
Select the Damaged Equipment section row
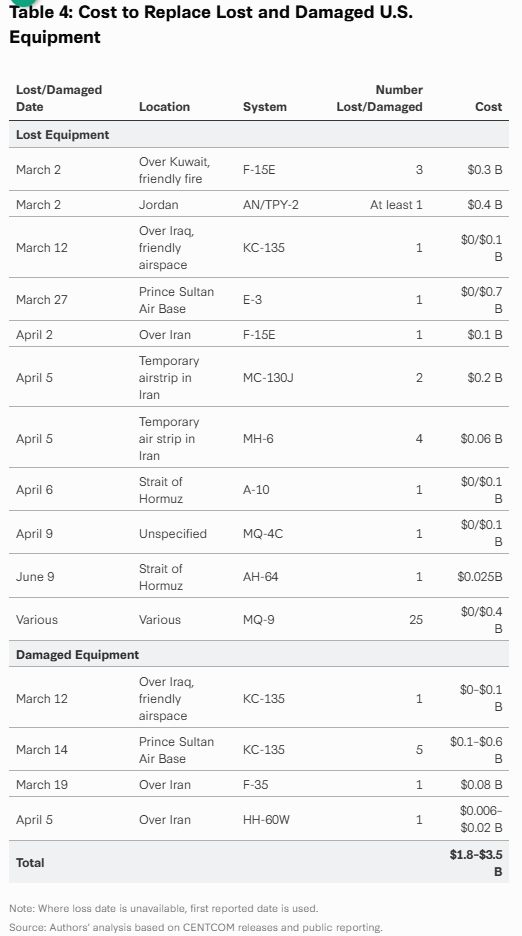point(259,654)
